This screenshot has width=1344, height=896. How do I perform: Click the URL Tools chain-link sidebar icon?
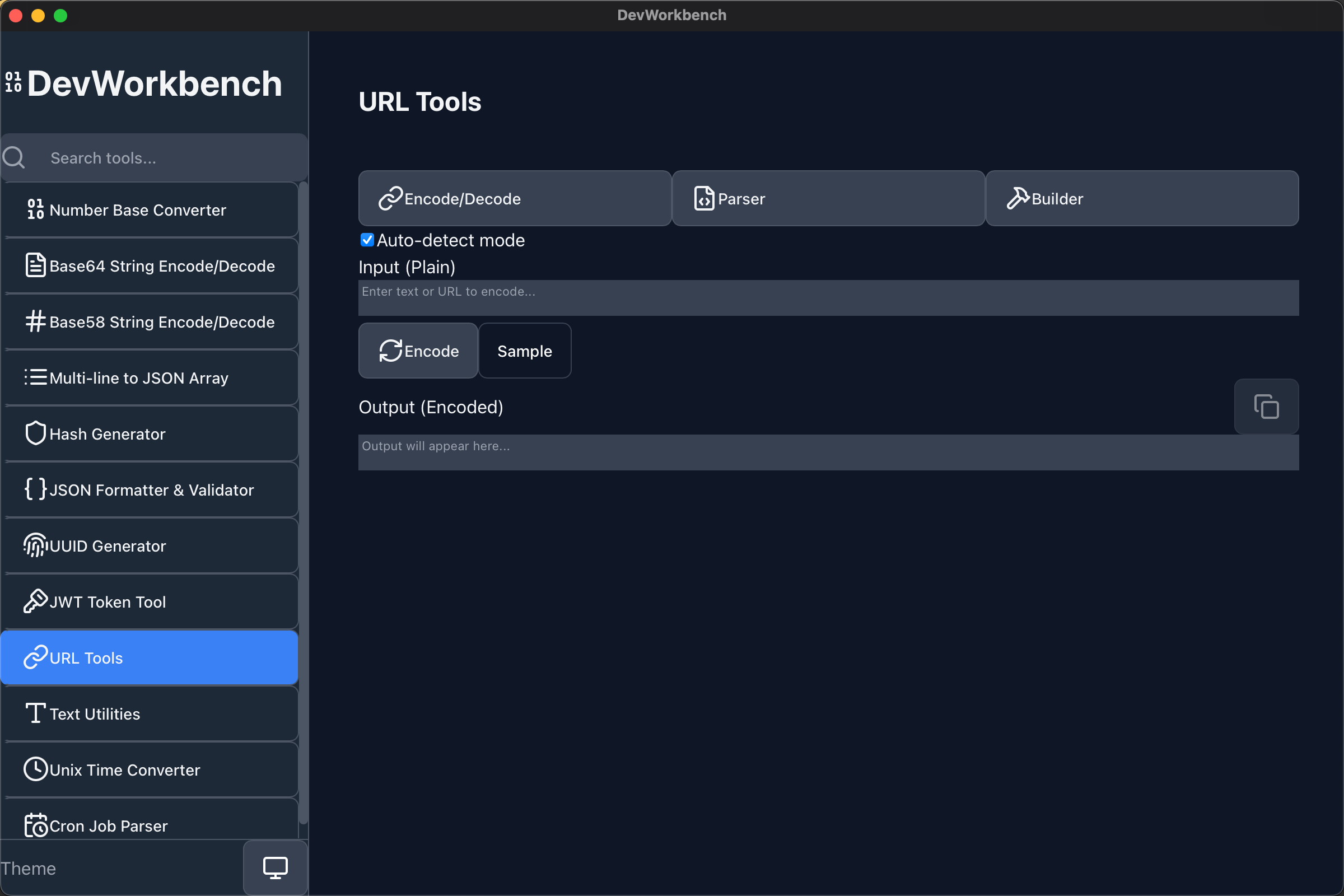click(35, 657)
